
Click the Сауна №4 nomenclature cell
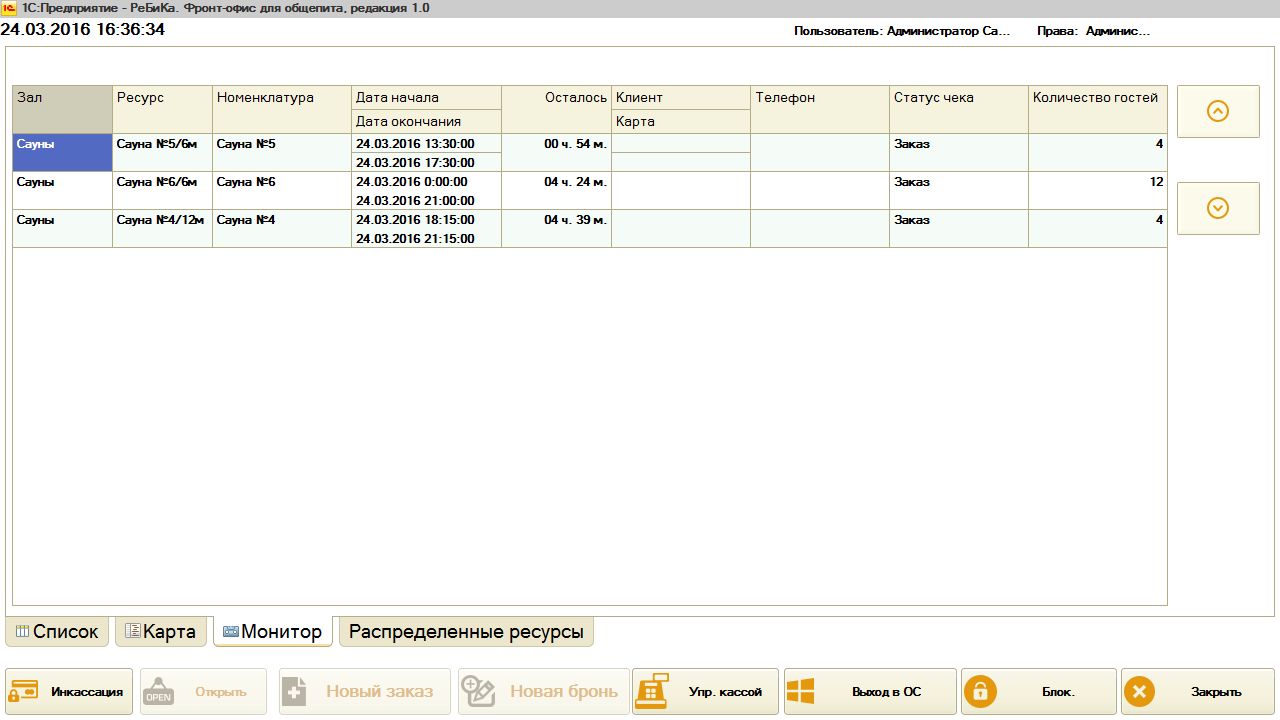pyautogui.click(x=282, y=228)
